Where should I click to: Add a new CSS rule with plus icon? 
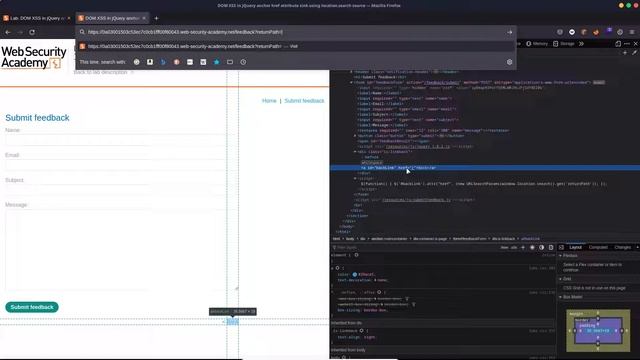click(x=523, y=247)
